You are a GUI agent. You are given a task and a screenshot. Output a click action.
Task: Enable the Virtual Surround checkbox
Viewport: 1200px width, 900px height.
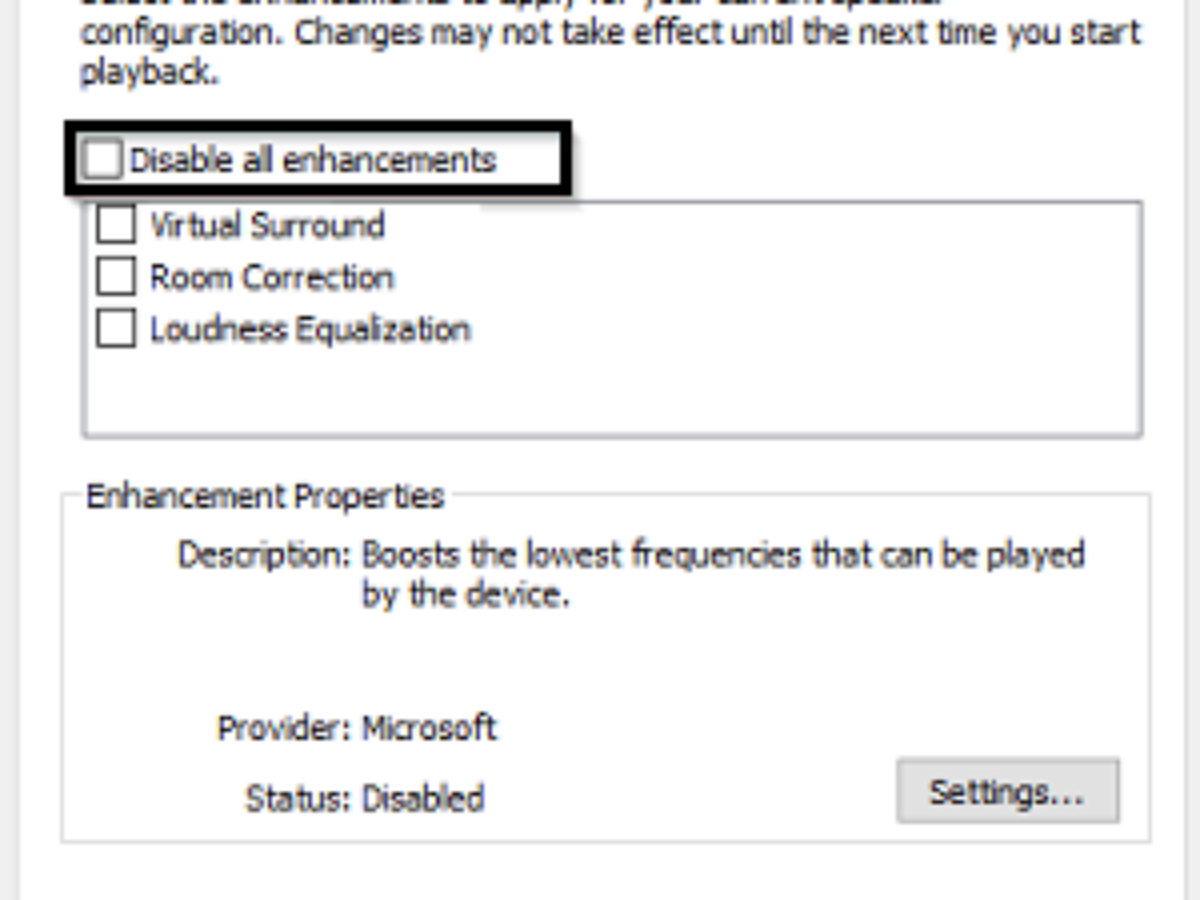116,224
